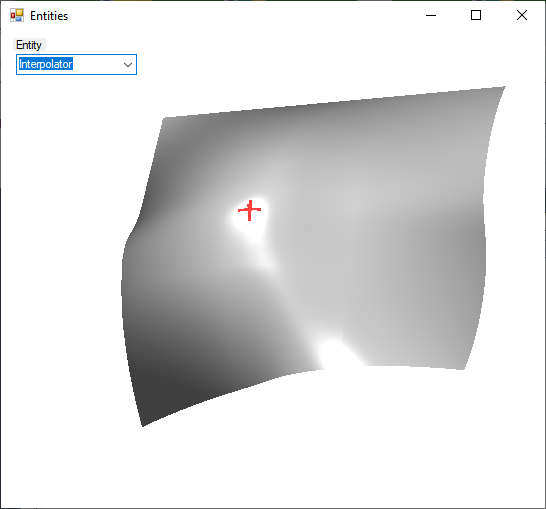Click empty white area below the surface
Viewport: 546px width, 509px height.
[313, 453]
